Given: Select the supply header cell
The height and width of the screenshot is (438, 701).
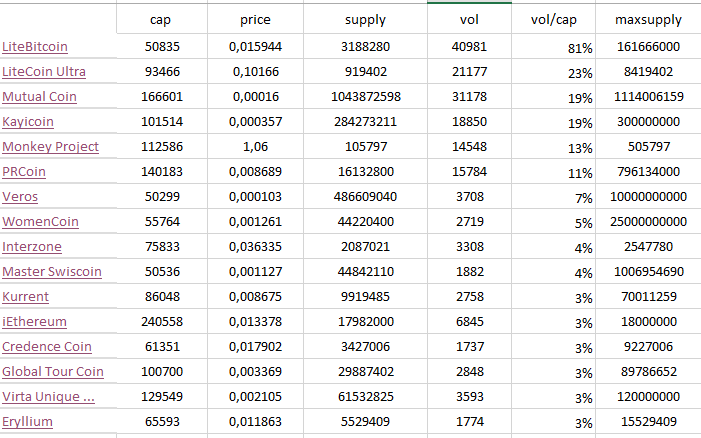Looking at the screenshot, I should point(365,20).
